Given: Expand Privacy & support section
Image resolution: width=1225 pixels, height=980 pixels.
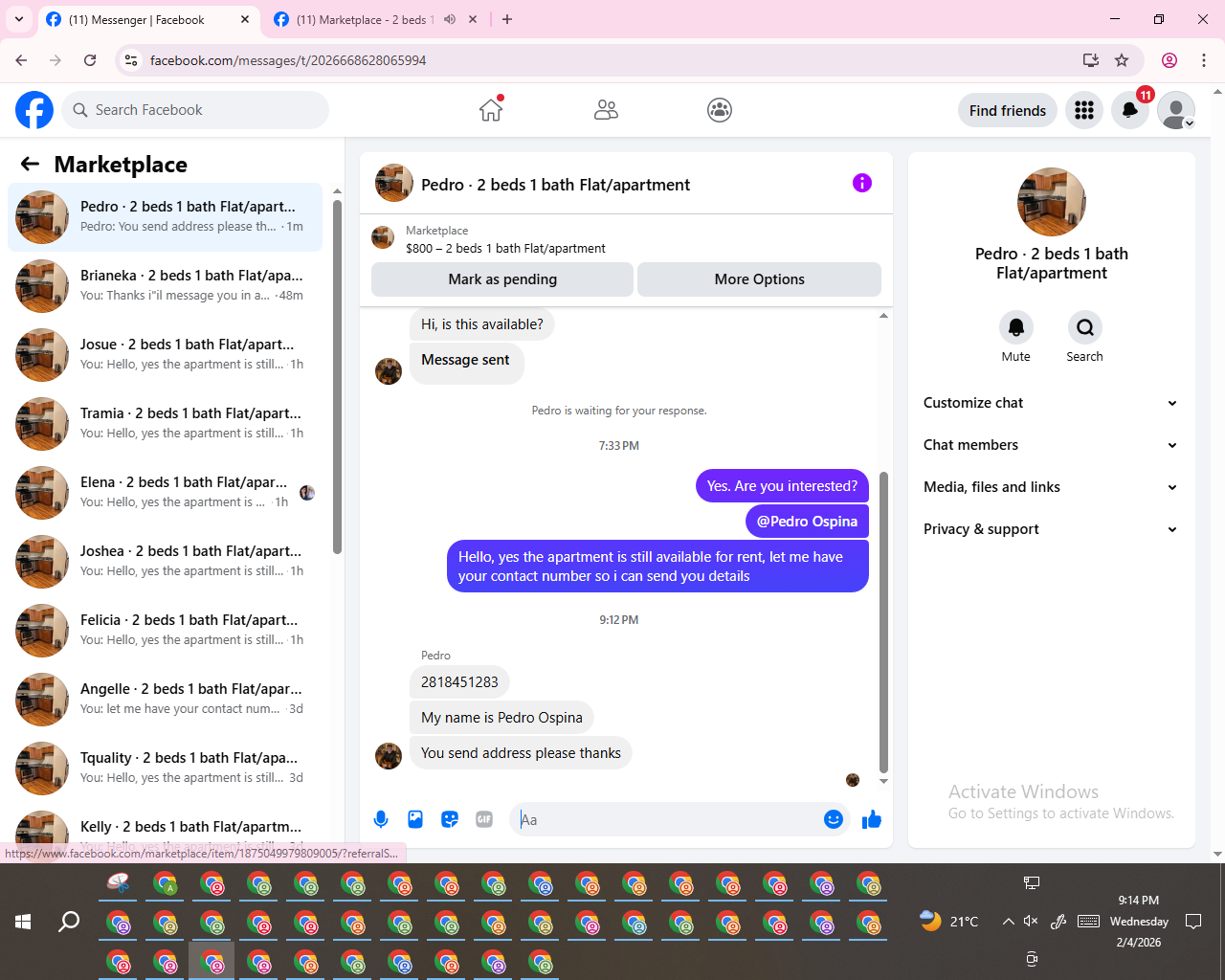Looking at the screenshot, I should point(1051,529).
